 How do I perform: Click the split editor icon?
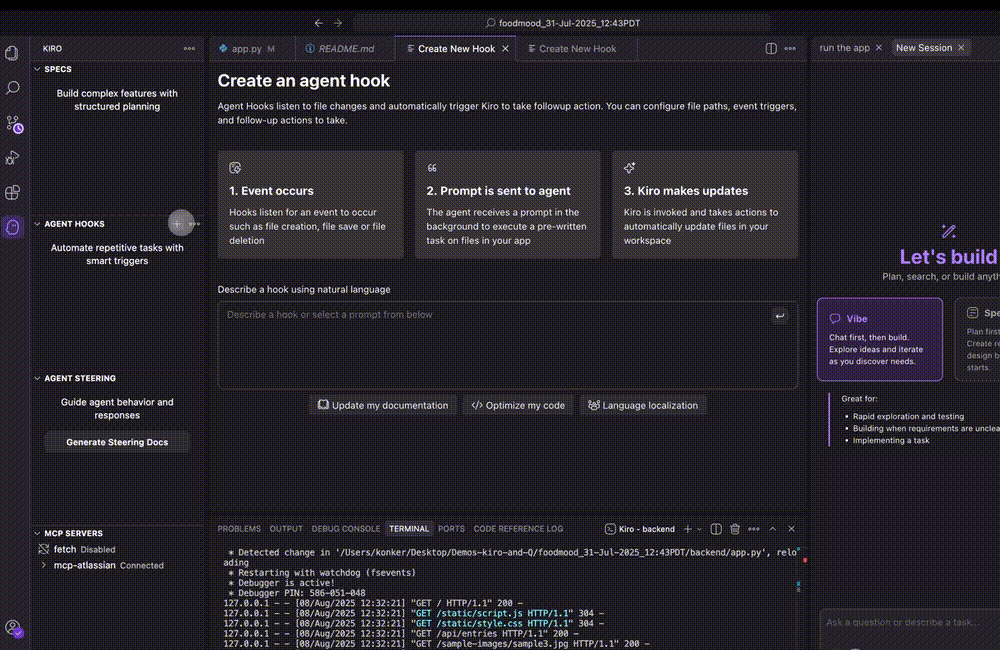tap(771, 48)
